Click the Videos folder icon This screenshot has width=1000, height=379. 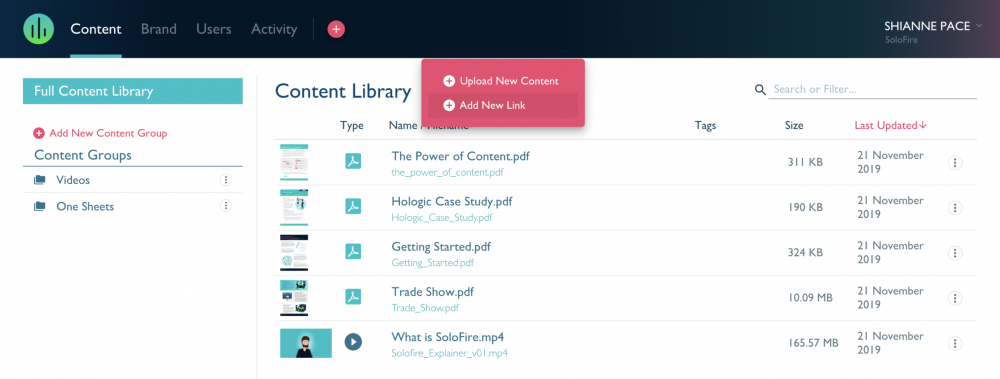tap(40, 180)
